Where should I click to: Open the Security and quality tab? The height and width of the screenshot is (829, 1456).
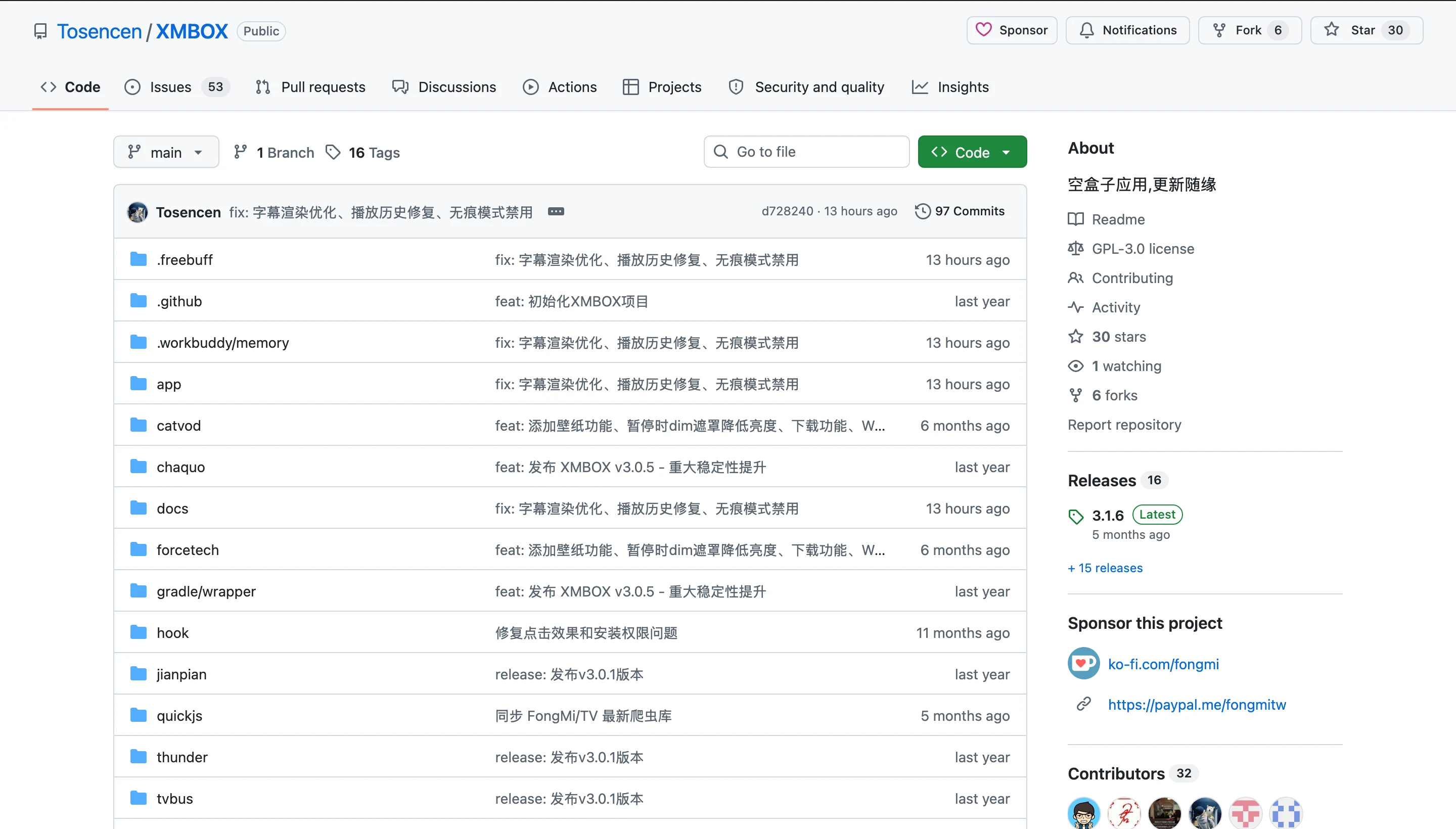coord(806,87)
